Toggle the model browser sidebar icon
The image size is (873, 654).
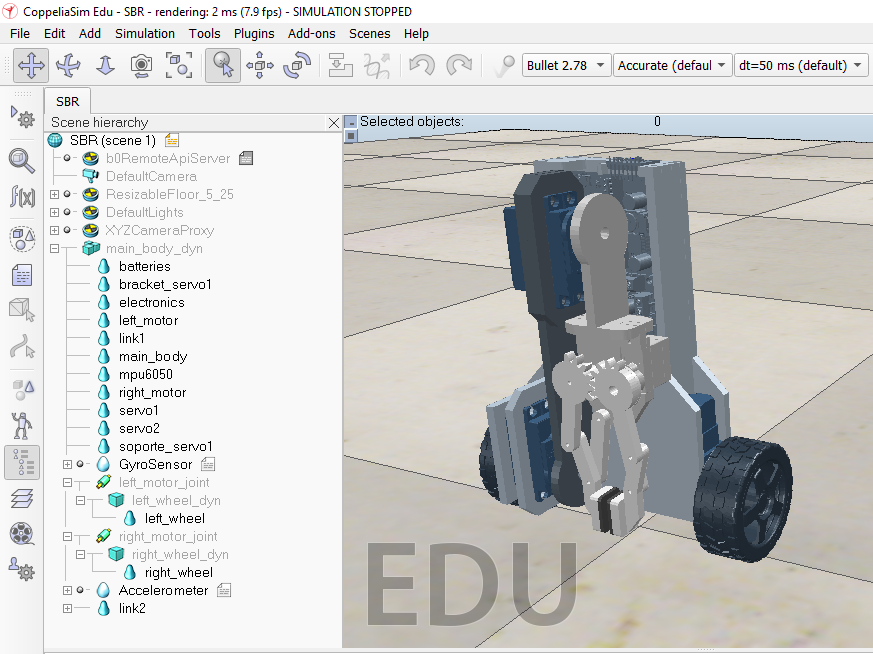[22, 426]
